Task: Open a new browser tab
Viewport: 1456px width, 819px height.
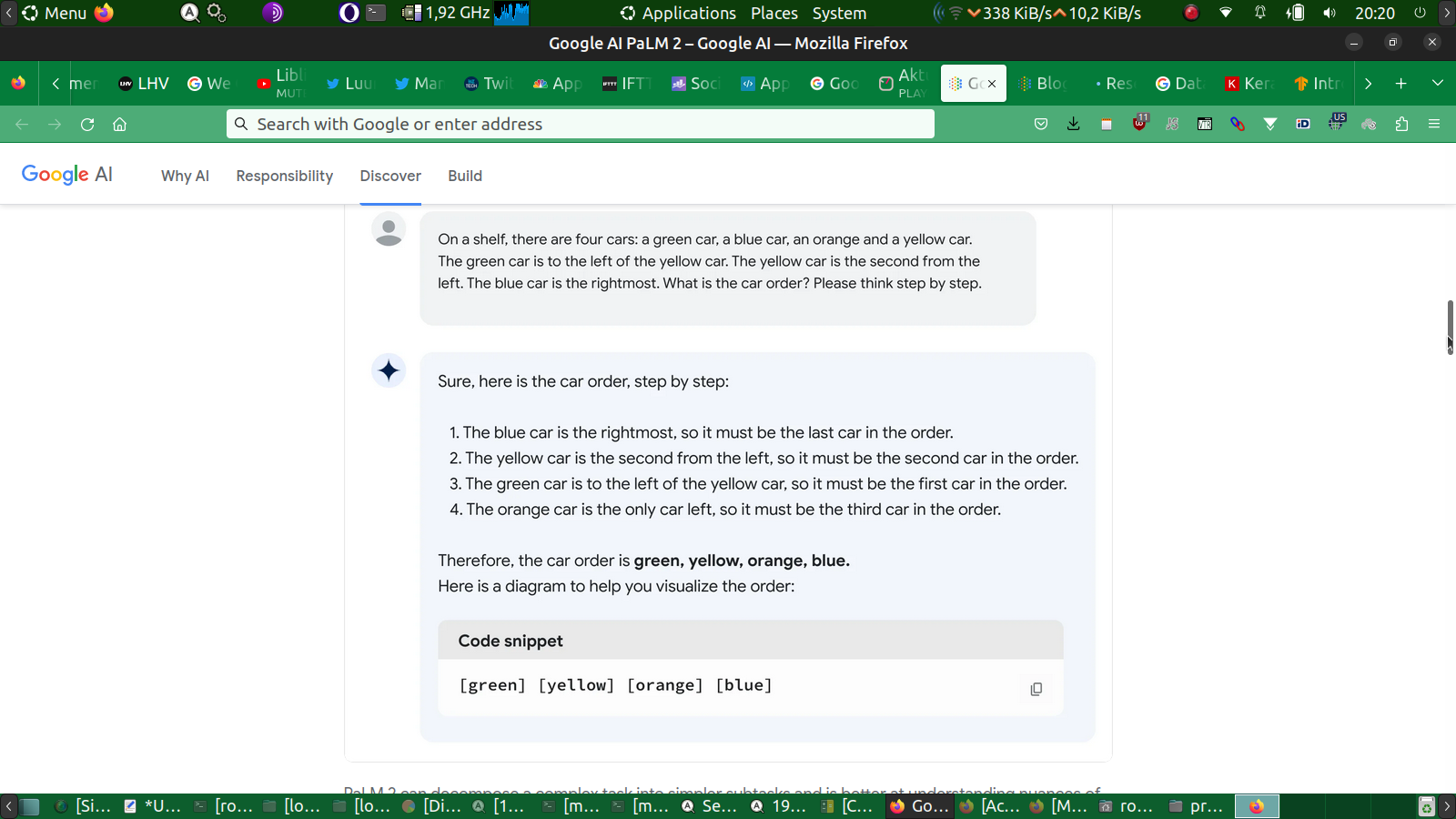Action: click(x=1401, y=84)
